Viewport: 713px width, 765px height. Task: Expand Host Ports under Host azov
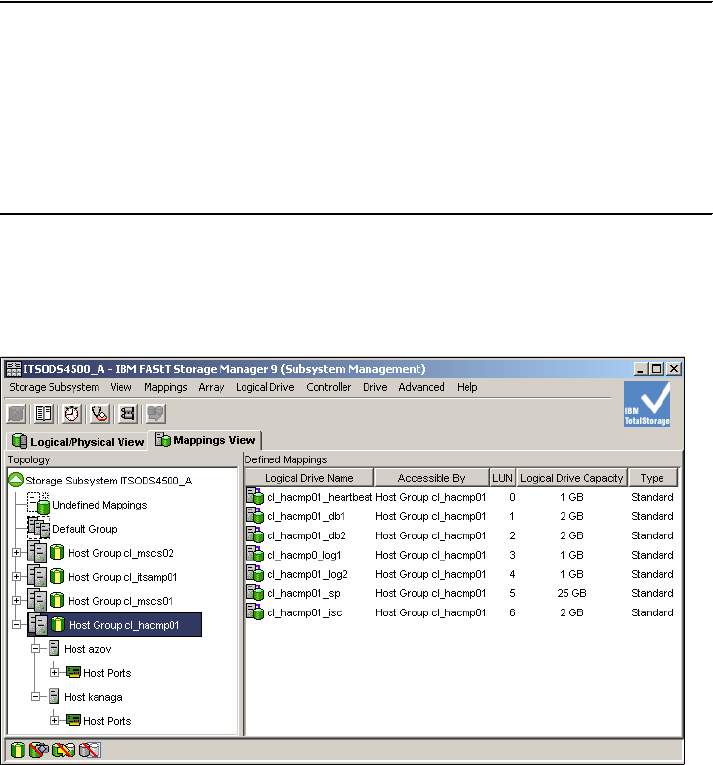[x=55, y=672]
